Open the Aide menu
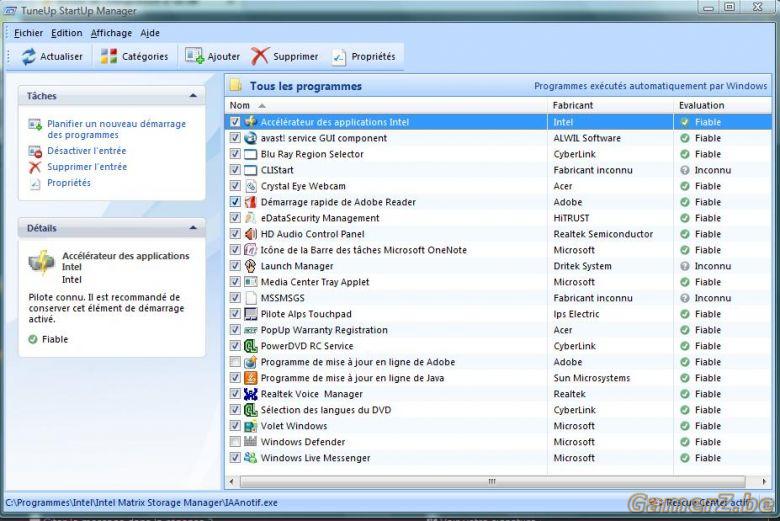This screenshot has width=780, height=521. tap(150, 33)
